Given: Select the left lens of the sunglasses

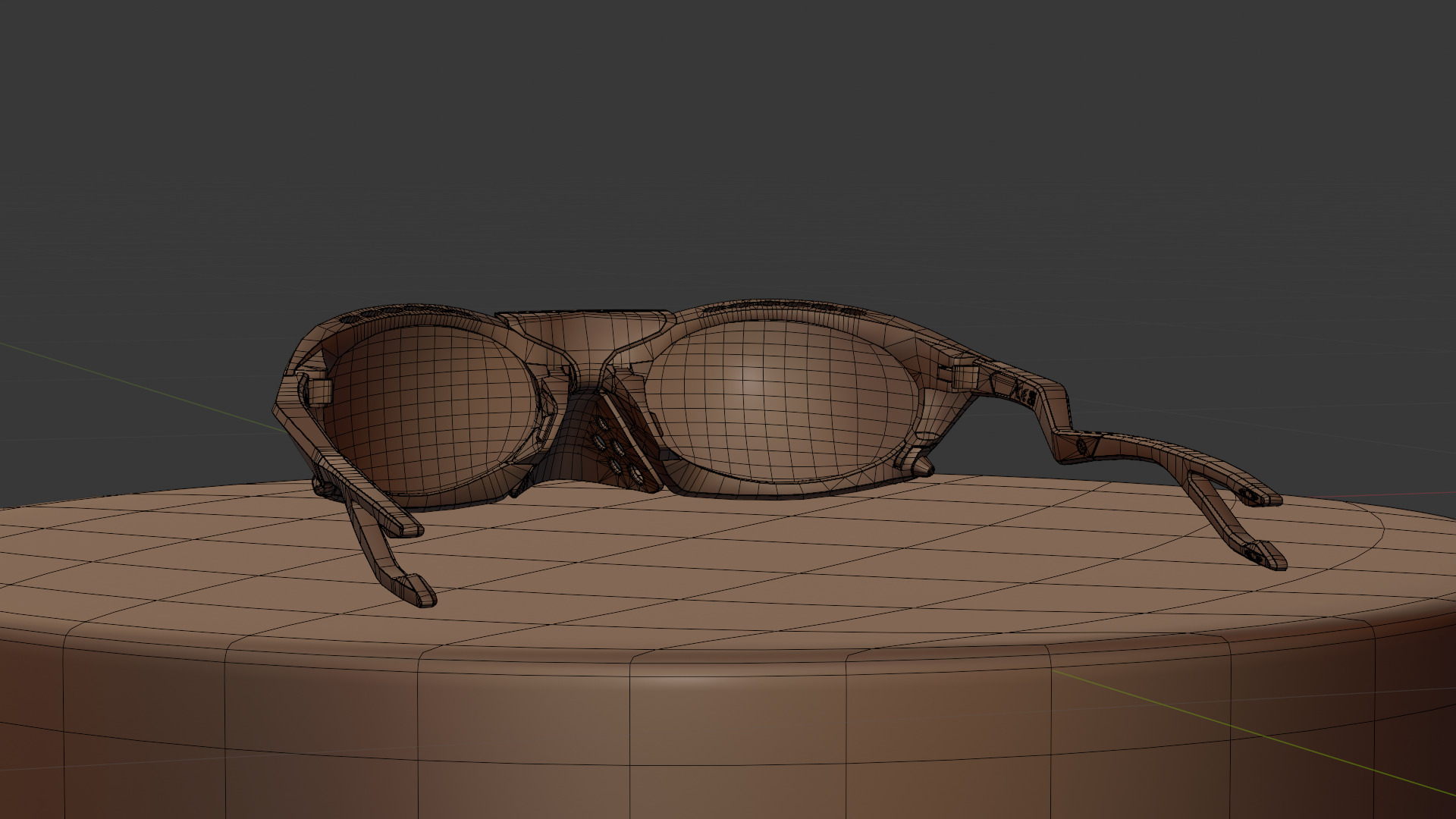Looking at the screenshot, I should click(x=434, y=409).
